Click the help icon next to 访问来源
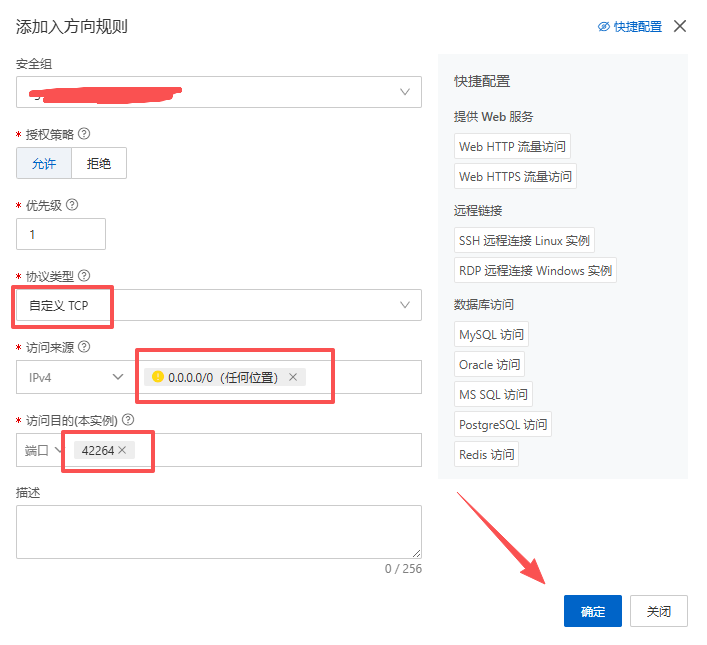The height and width of the screenshot is (645, 707). pos(84,347)
